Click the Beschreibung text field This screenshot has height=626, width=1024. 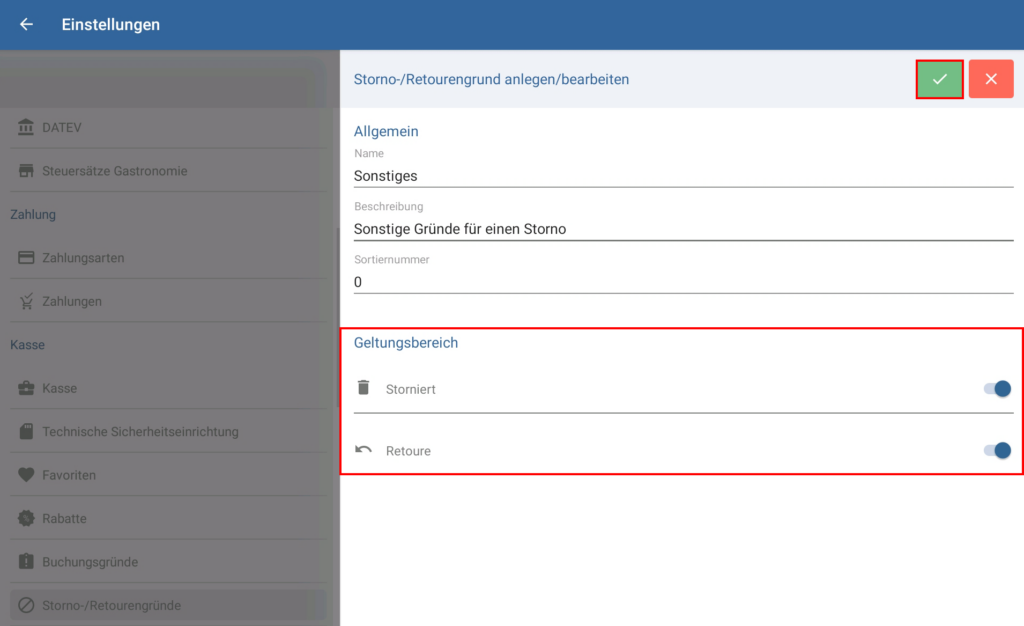(x=683, y=229)
